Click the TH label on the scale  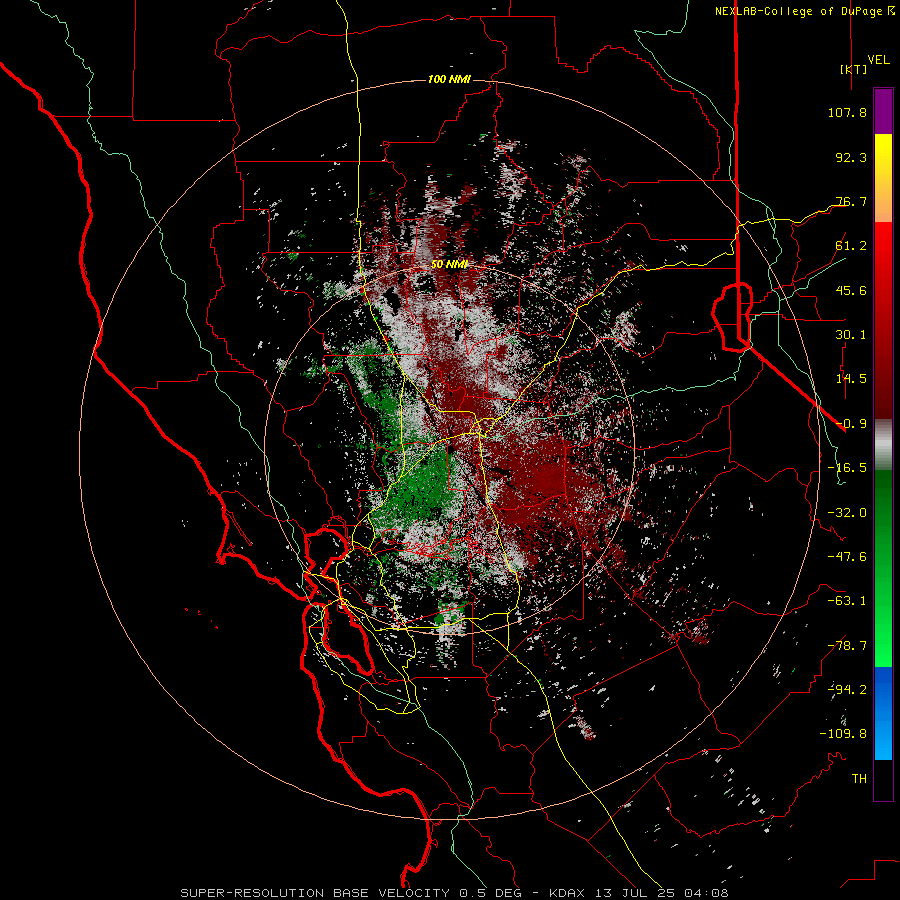click(x=859, y=779)
